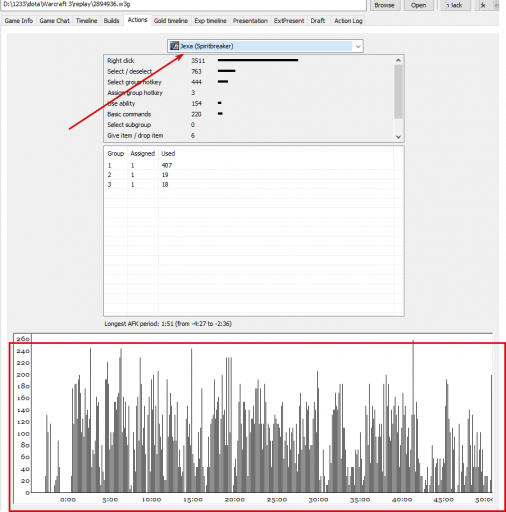Click the Group column header
The height and width of the screenshot is (512, 506).
coord(116,154)
